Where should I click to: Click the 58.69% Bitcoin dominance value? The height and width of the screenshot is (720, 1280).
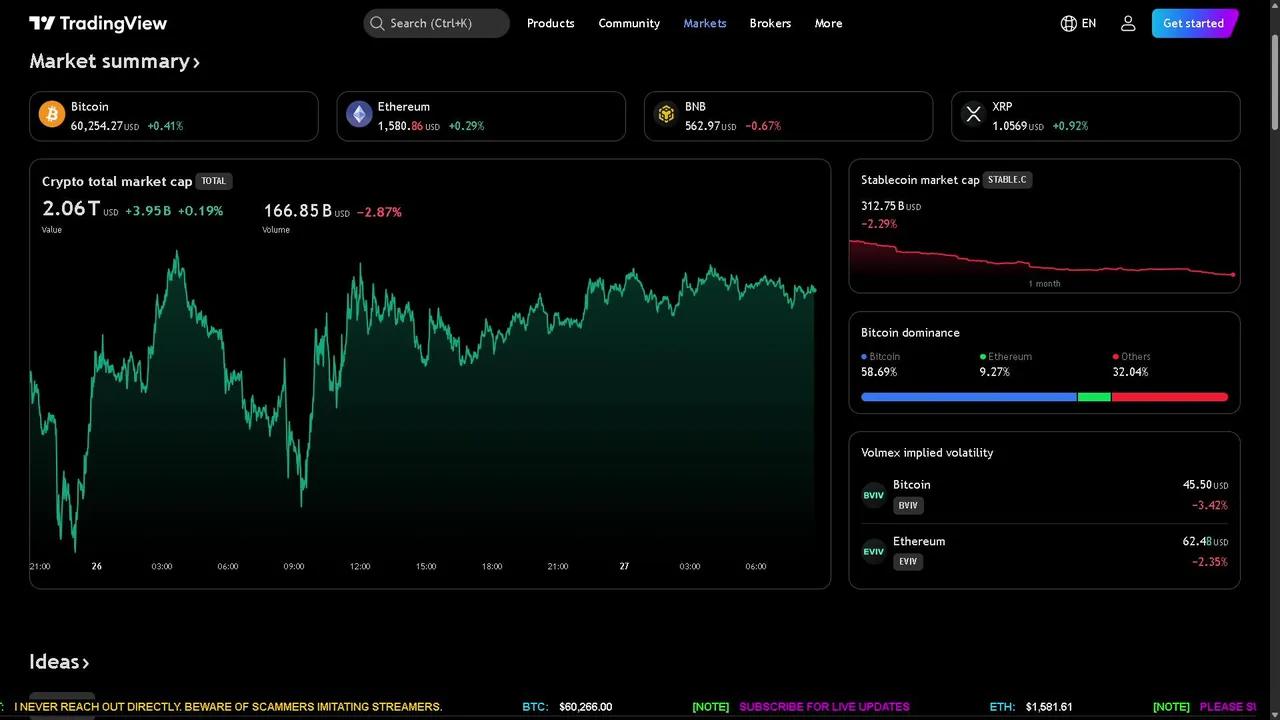coord(879,372)
